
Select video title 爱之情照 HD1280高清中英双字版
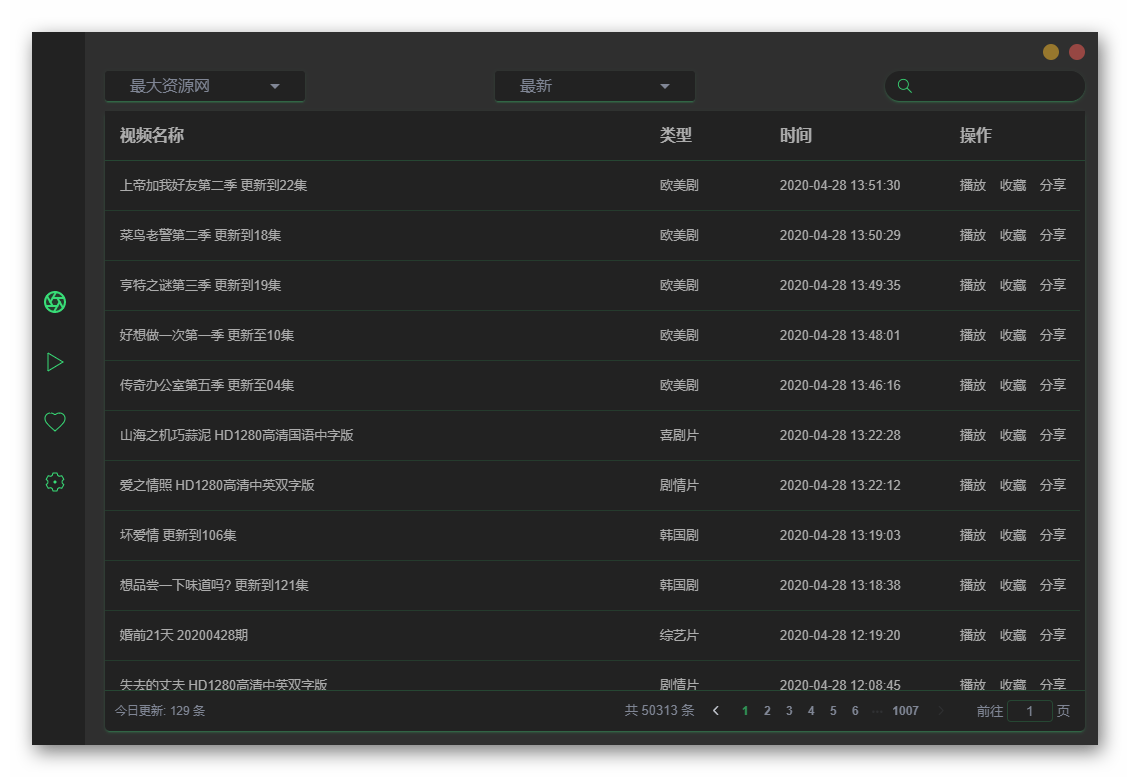[x=217, y=485]
